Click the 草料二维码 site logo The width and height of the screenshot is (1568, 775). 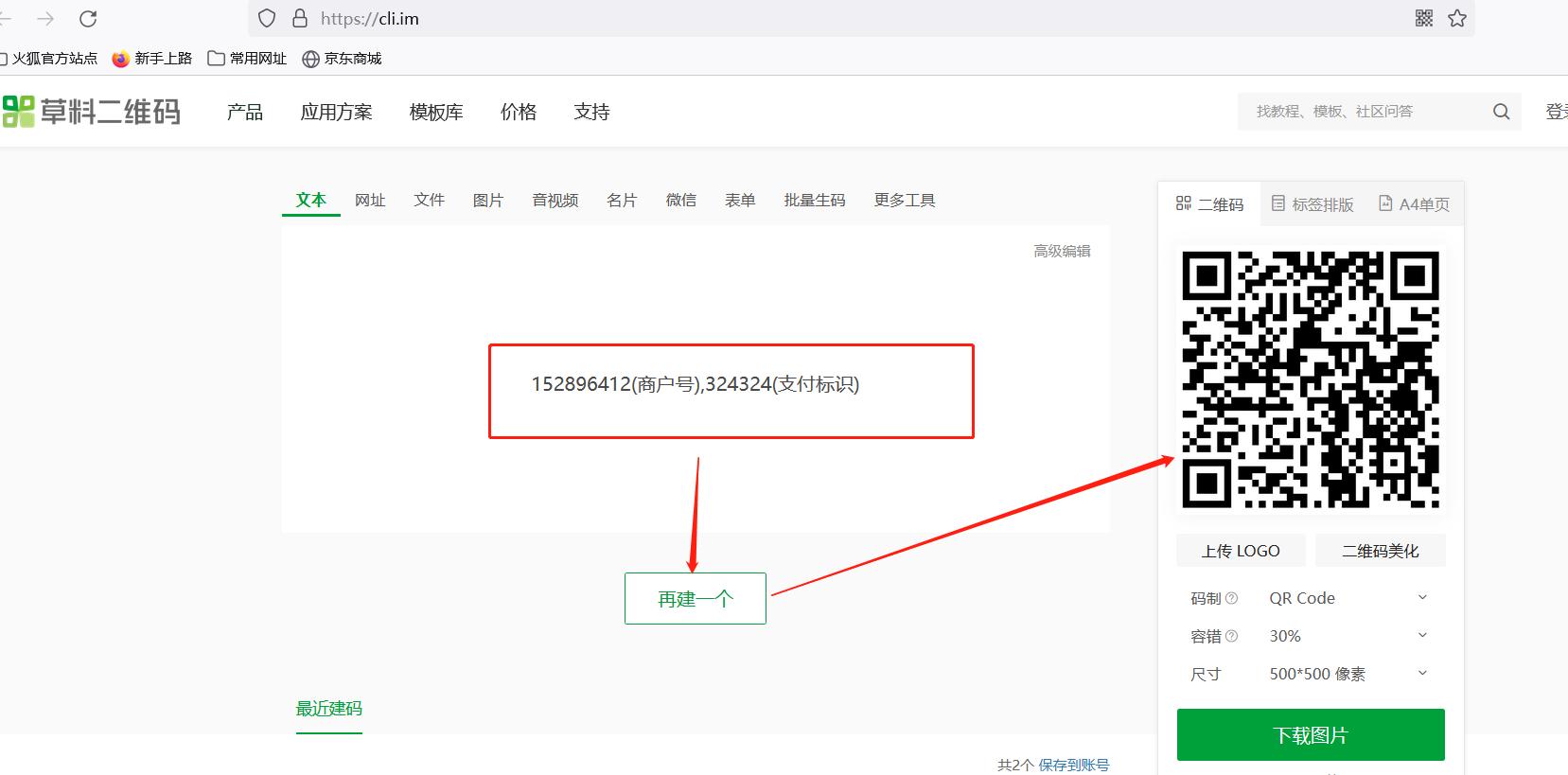point(91,112)
